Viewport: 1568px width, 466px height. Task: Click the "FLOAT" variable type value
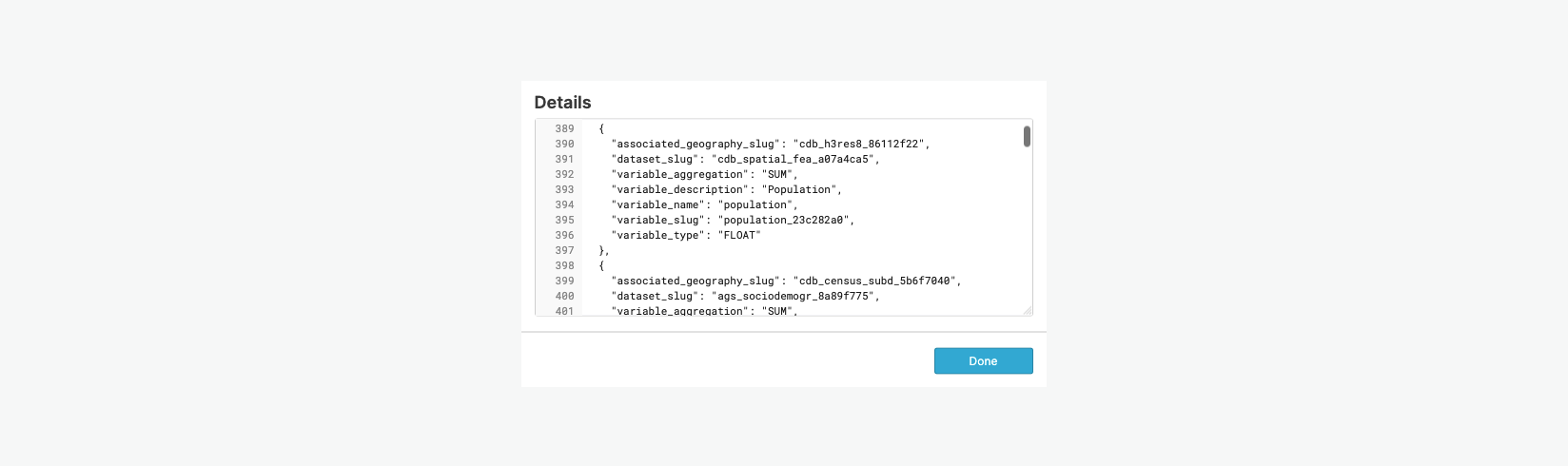click(x=739, y=235)
